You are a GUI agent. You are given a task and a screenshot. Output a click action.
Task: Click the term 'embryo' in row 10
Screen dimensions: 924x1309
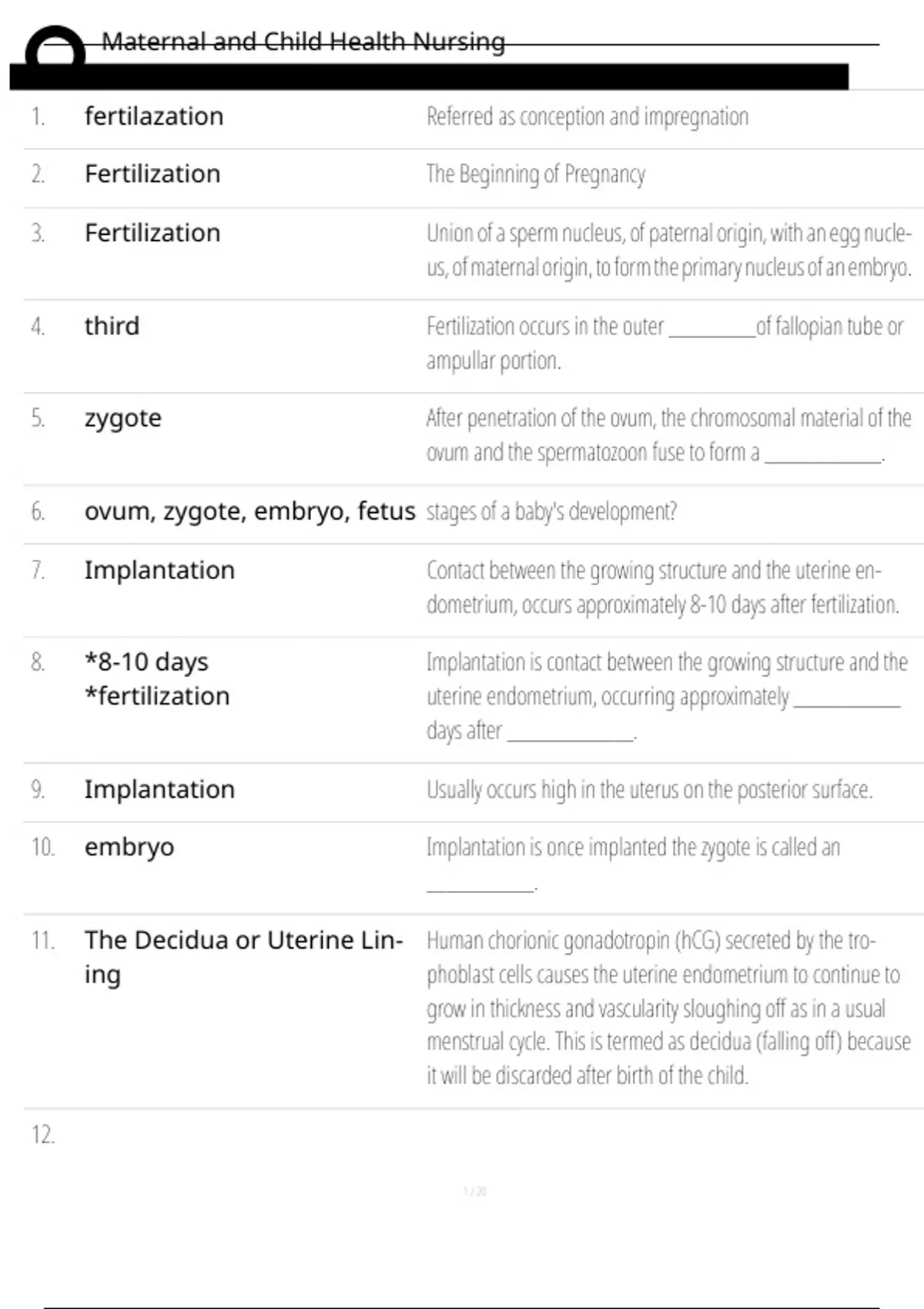point(129,847)
